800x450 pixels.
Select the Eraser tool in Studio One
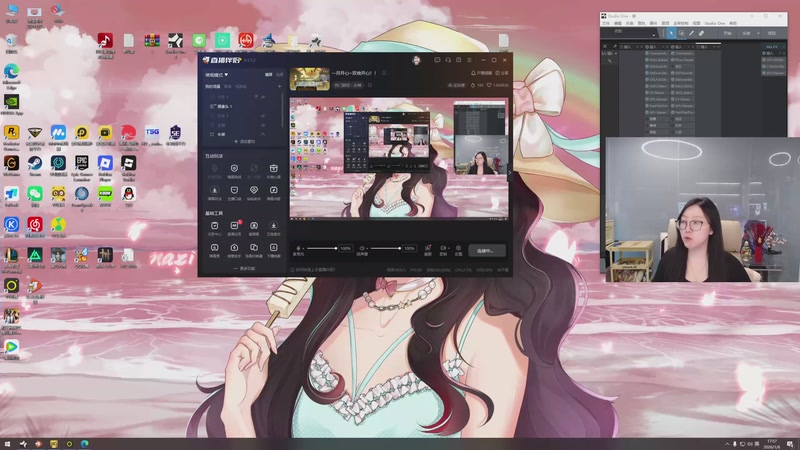coord(702,33)
